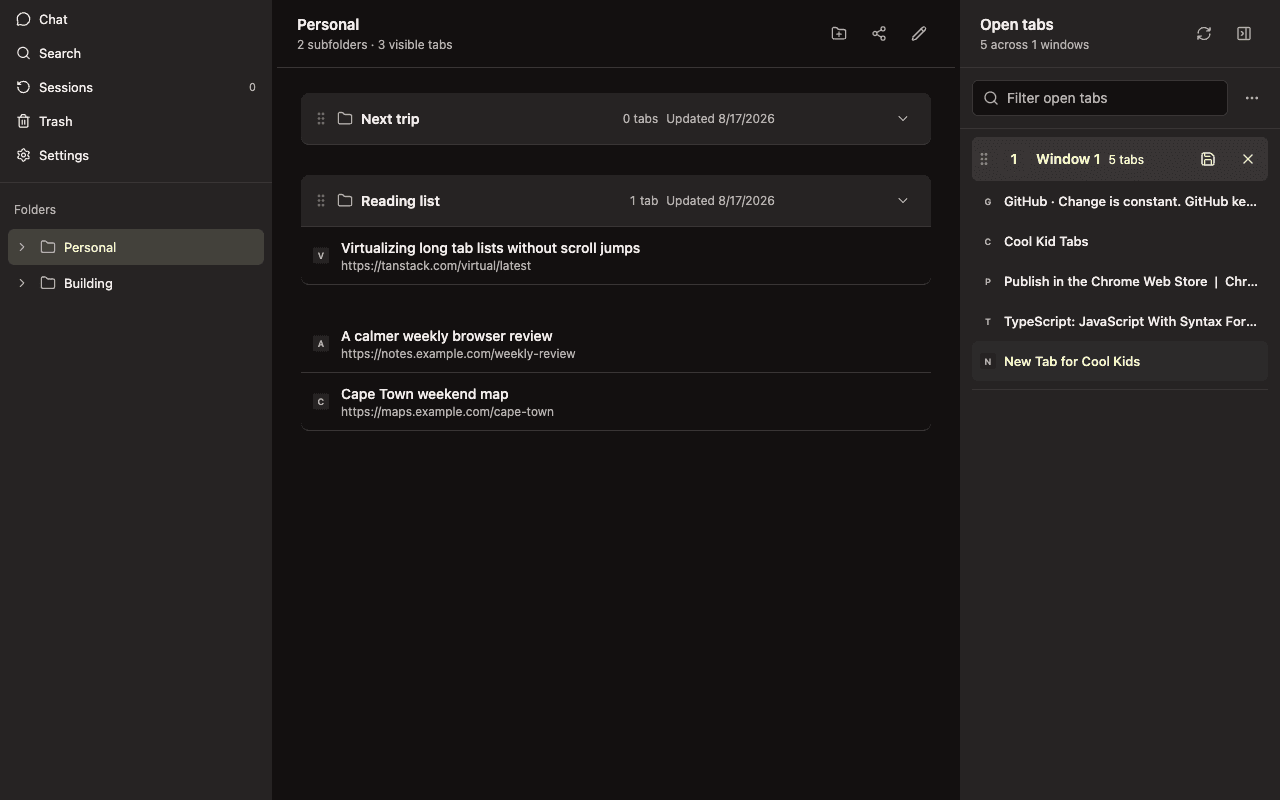Open the Cool Kid Tabs open tab
The image size is (1280, 800).
tap(1120, 241)
